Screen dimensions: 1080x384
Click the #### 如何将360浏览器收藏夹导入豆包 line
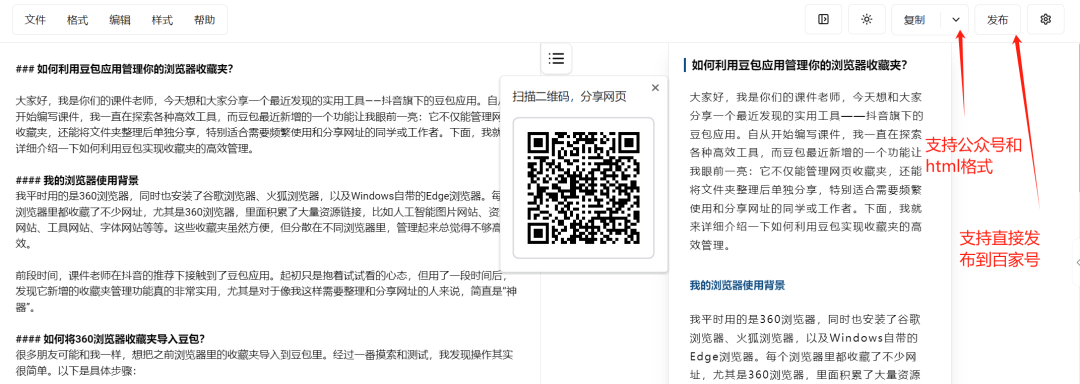coord(110,339)
